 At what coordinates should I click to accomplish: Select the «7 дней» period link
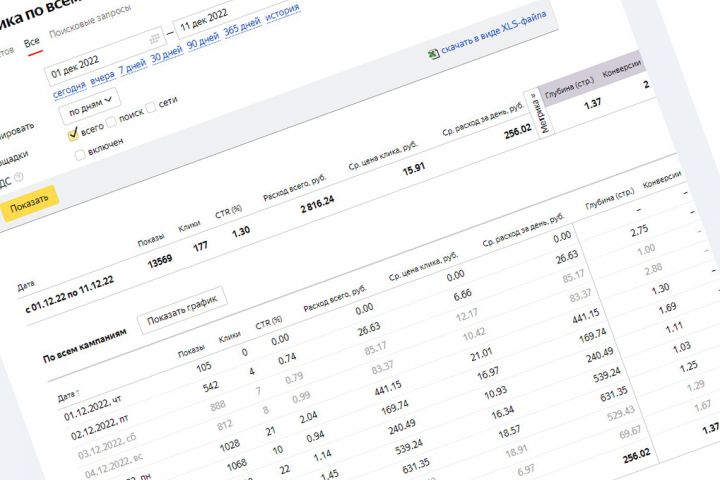132,67
